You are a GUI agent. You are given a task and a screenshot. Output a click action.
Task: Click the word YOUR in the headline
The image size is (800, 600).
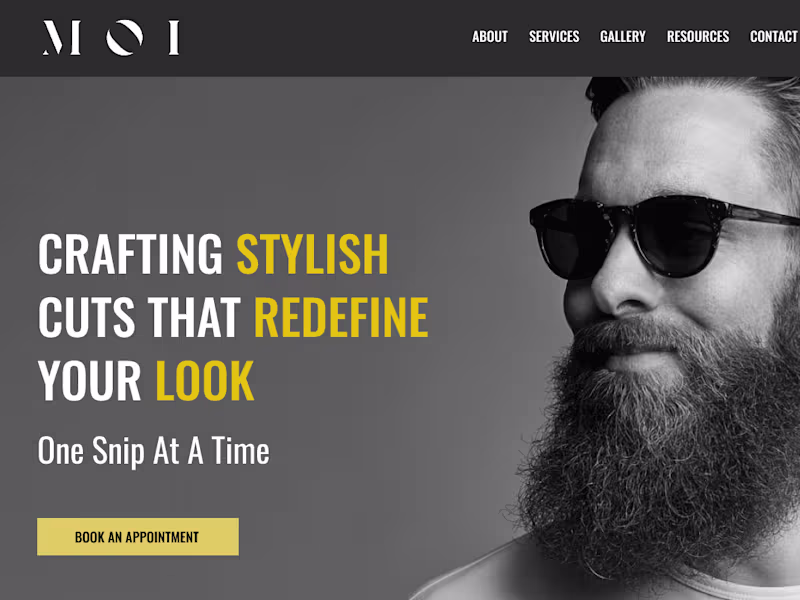click(89, 381)
